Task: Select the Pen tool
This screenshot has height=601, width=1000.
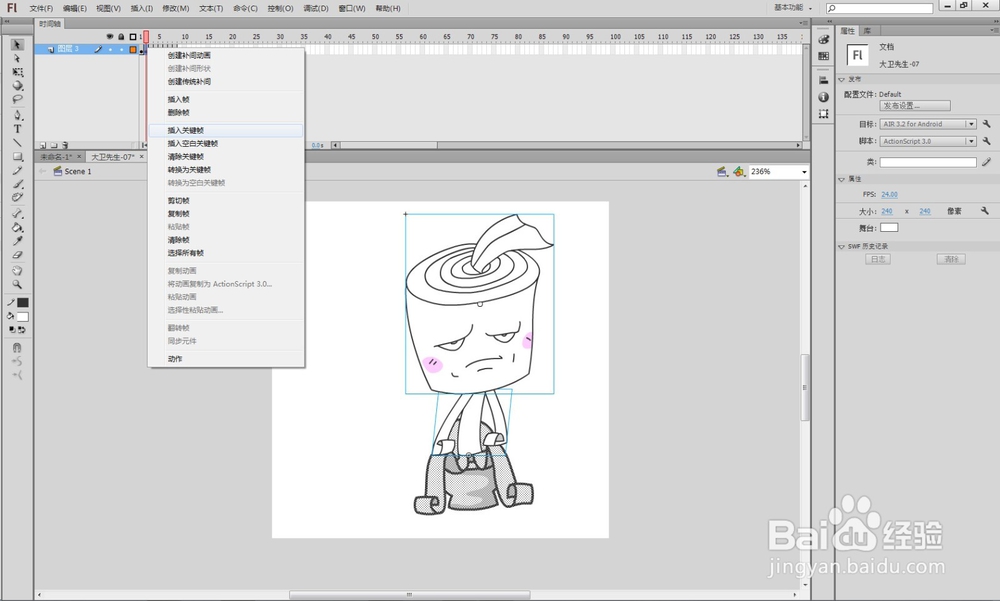Action: (x=17, y=115)
